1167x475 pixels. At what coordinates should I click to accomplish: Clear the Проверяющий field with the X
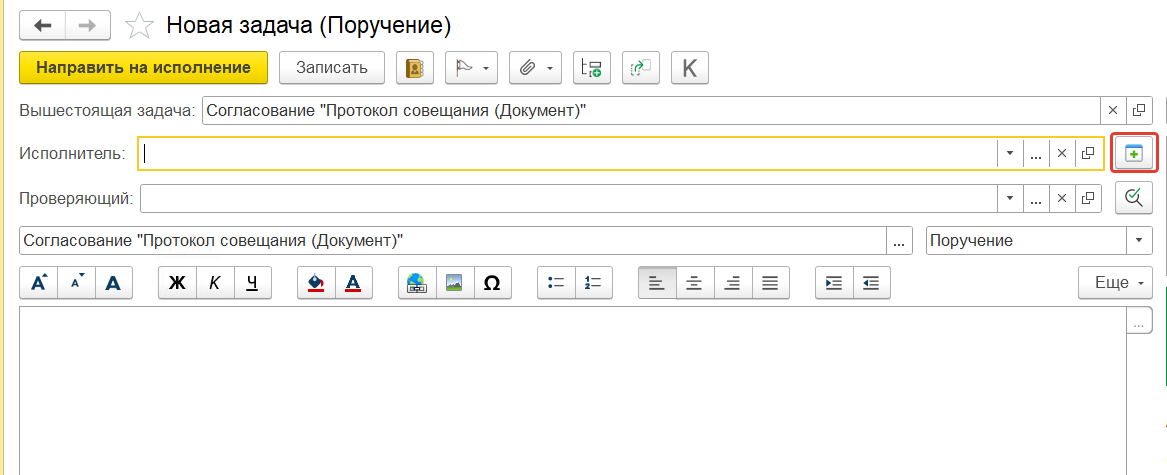(x=1062, y=198)
